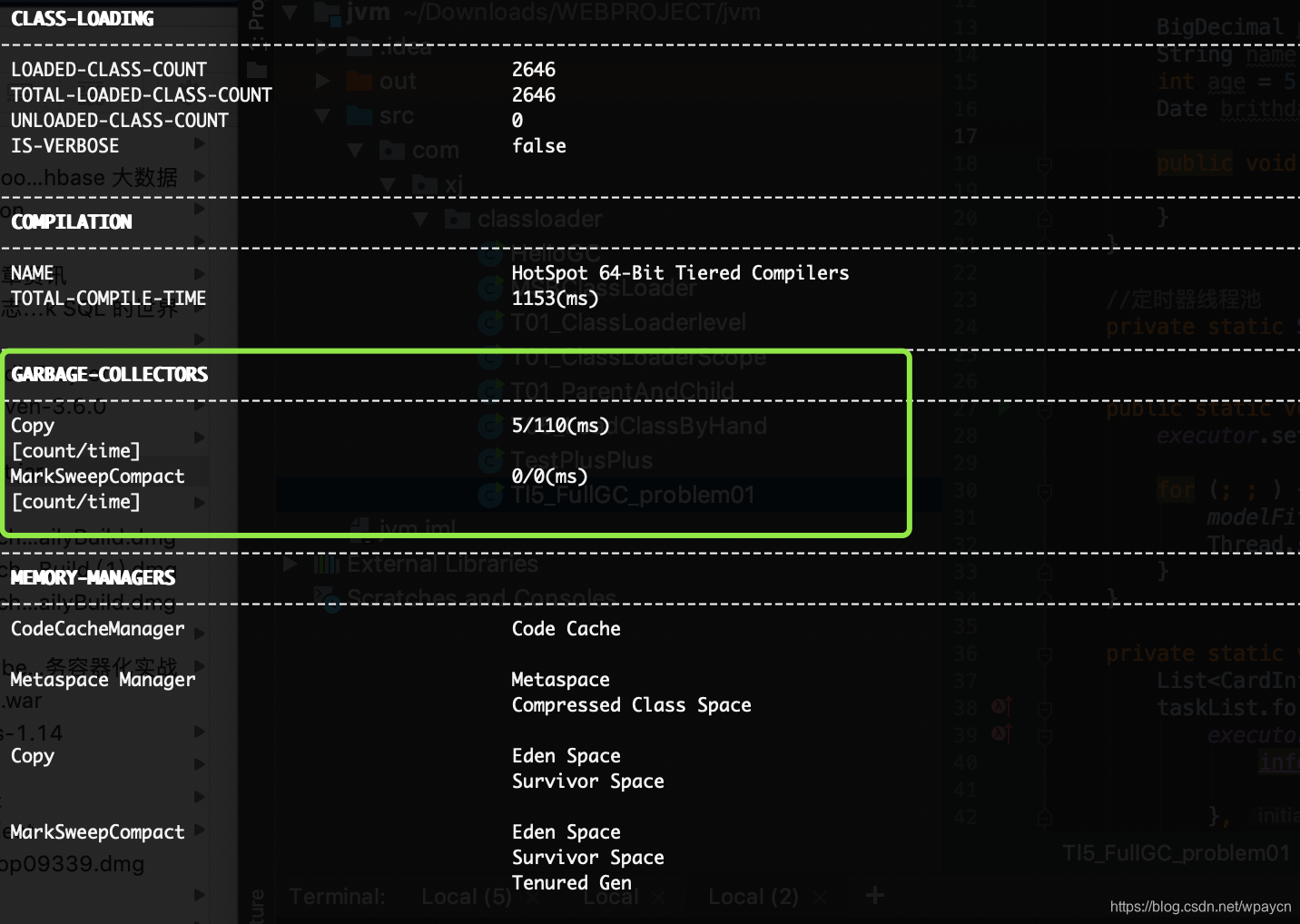
Task: Collapse the src folder node
Action: (322, 116)
